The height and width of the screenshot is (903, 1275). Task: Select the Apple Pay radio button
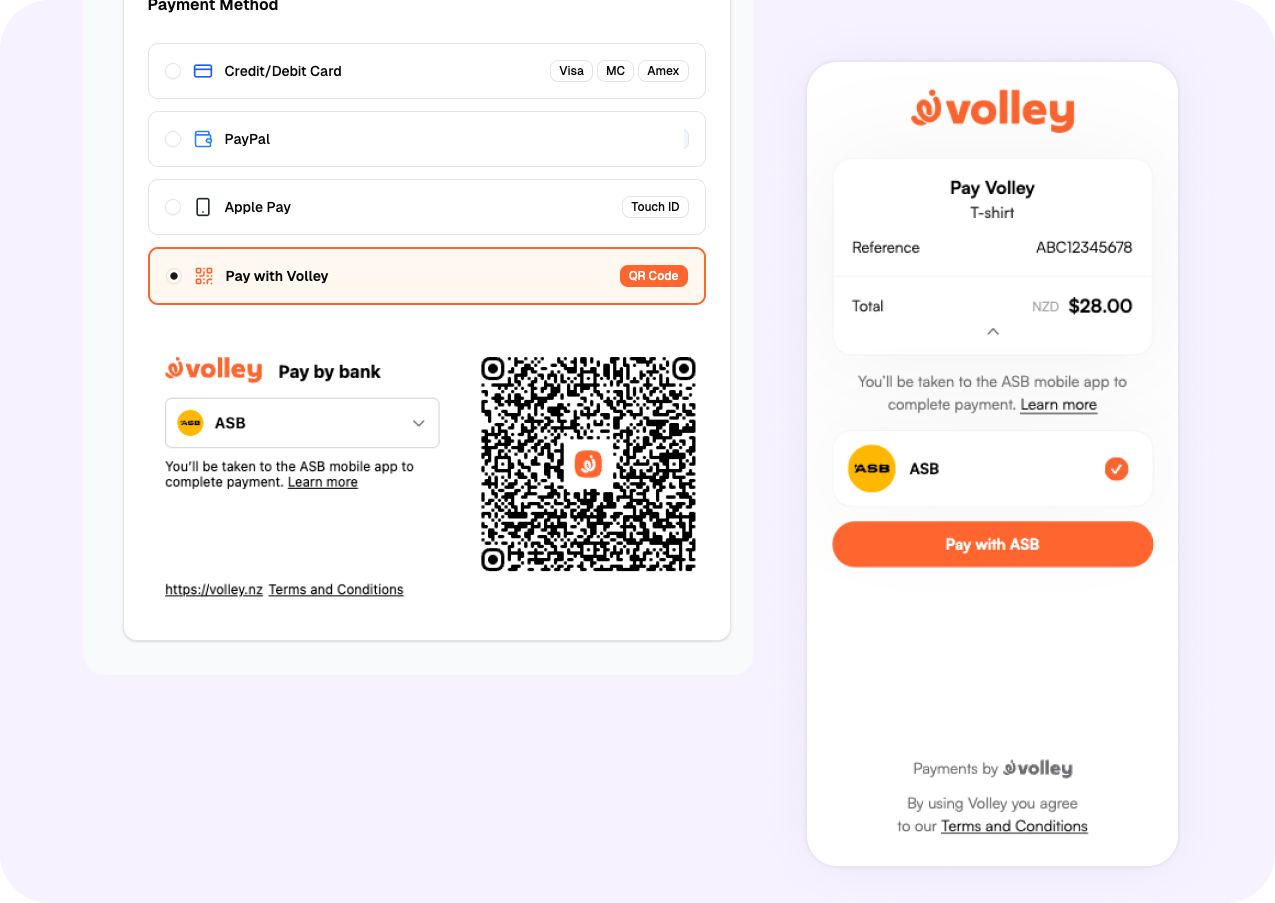(173, 207)
